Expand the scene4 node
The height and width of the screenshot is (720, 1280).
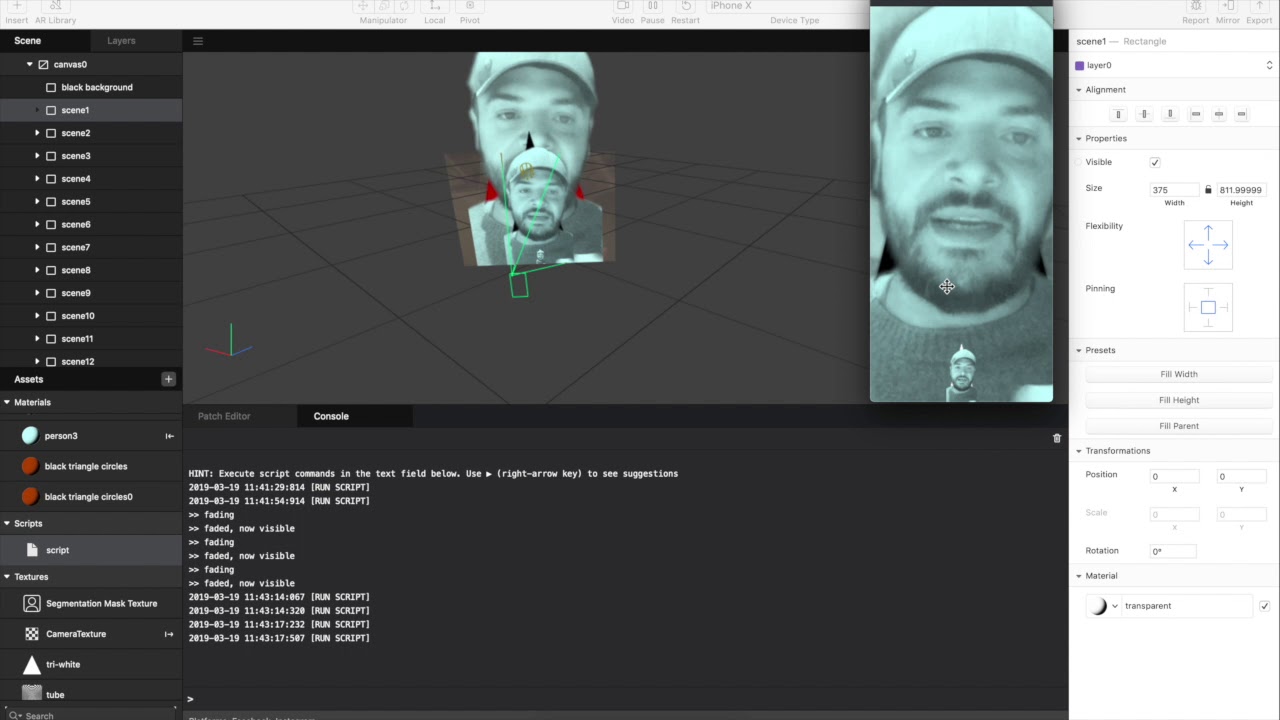(x=37, y=179)
